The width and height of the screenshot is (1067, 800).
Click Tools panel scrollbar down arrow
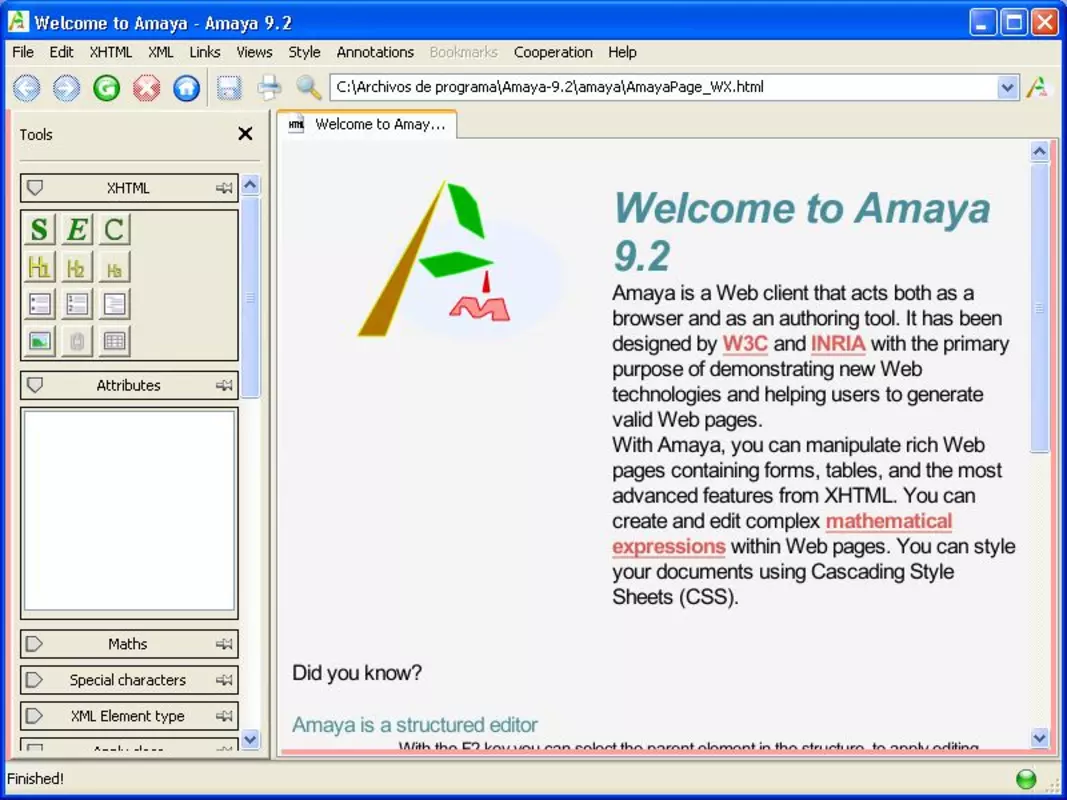tap(250, 739)
